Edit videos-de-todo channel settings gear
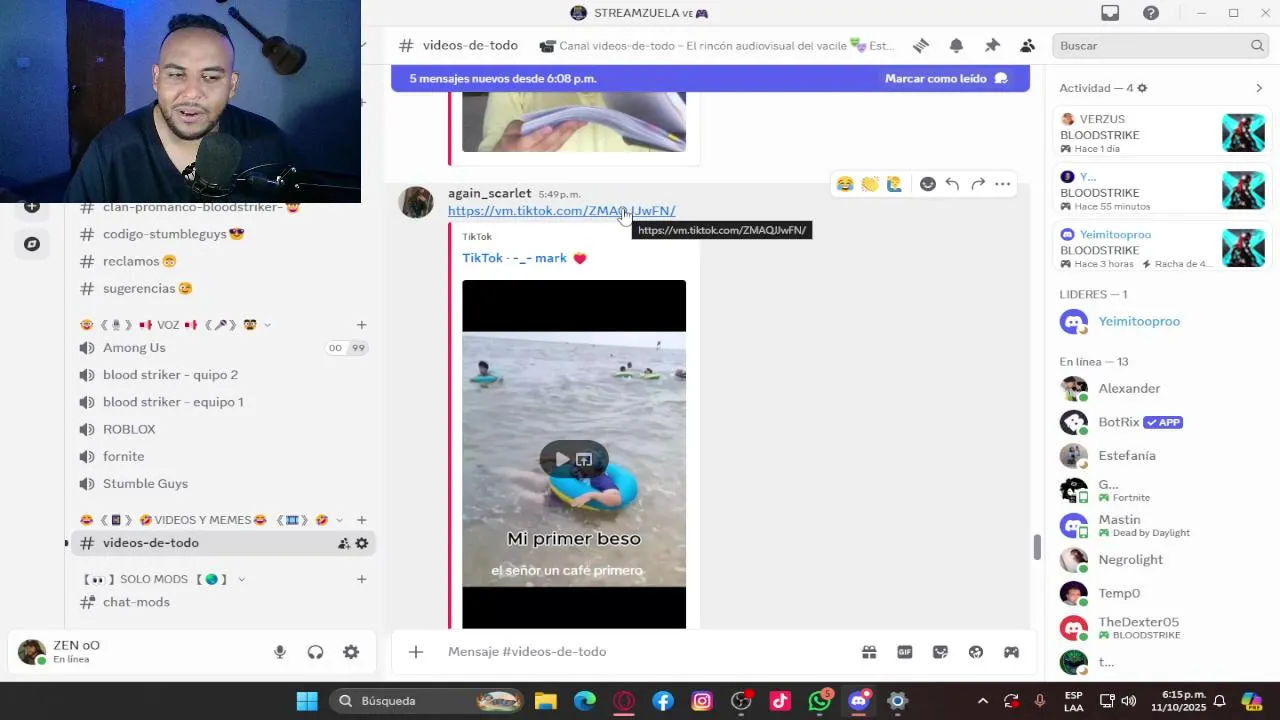Screen dimensions: 1280x720 [x=362, y=543]
